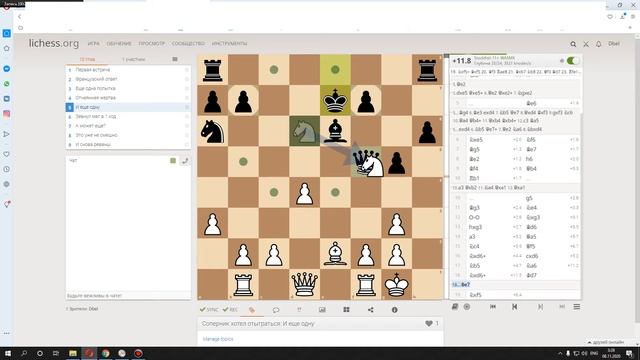Open chapter 2 Французский ответ

tap(128, 79)
